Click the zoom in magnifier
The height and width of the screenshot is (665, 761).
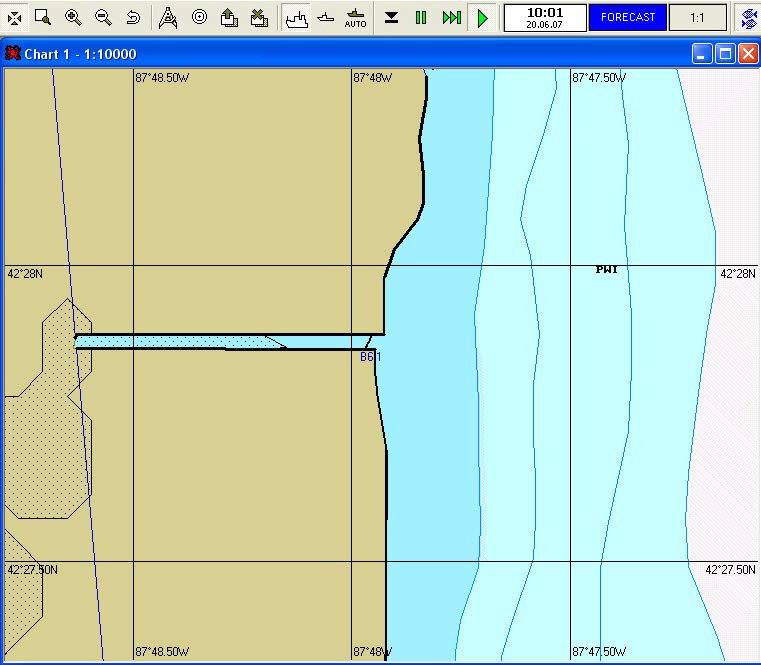point(73,18)
